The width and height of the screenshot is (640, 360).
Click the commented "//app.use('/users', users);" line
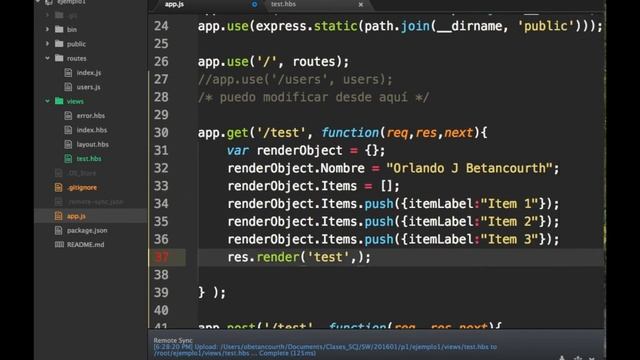click(x=295, y=80)
